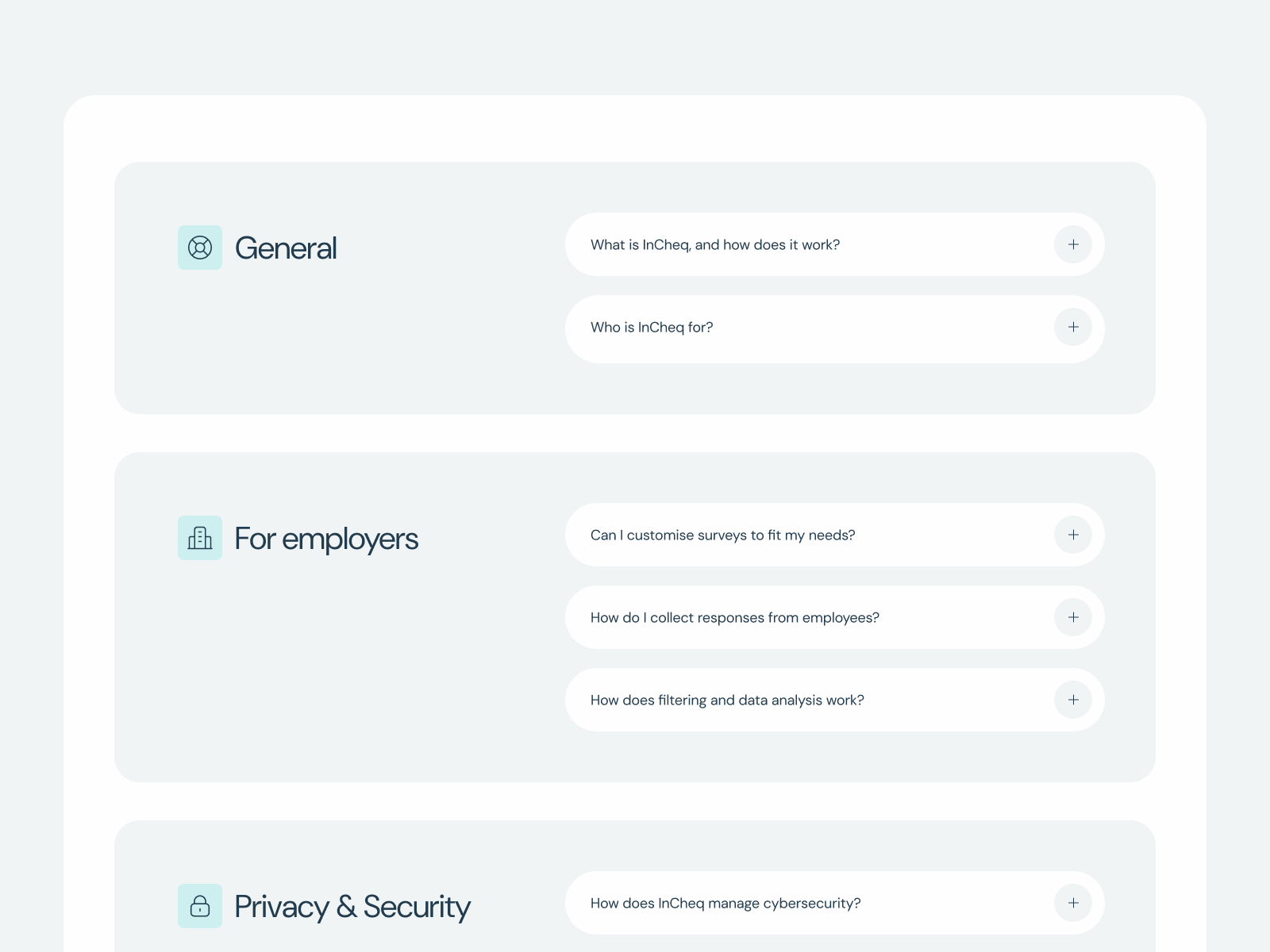Screen dimensions: 1270x952
Task: Click the Privacy & Security heading
Action: pyautogui.click(x=352, y=907)
